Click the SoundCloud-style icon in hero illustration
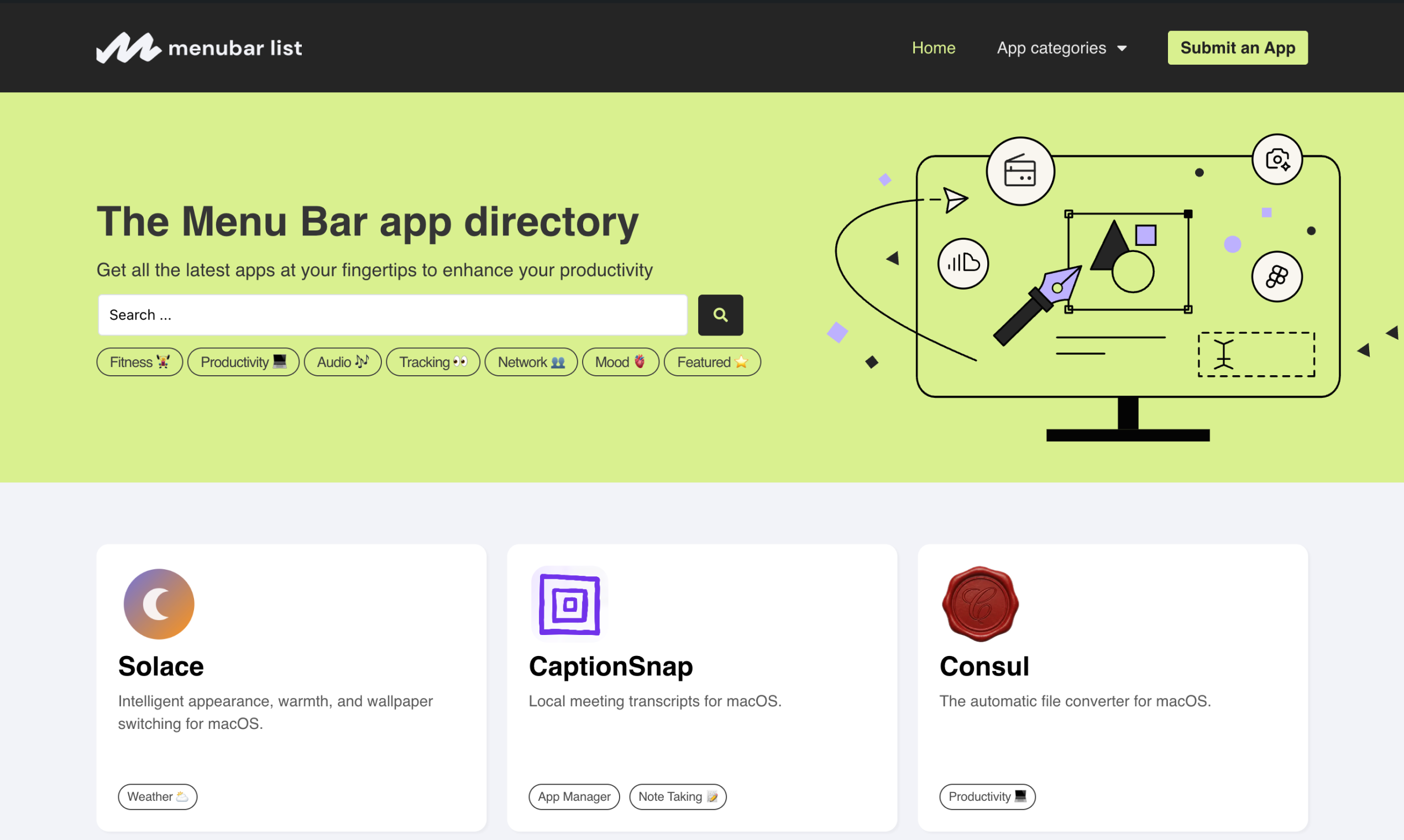This screenshot has height=840, width=1404. (963, 263)
